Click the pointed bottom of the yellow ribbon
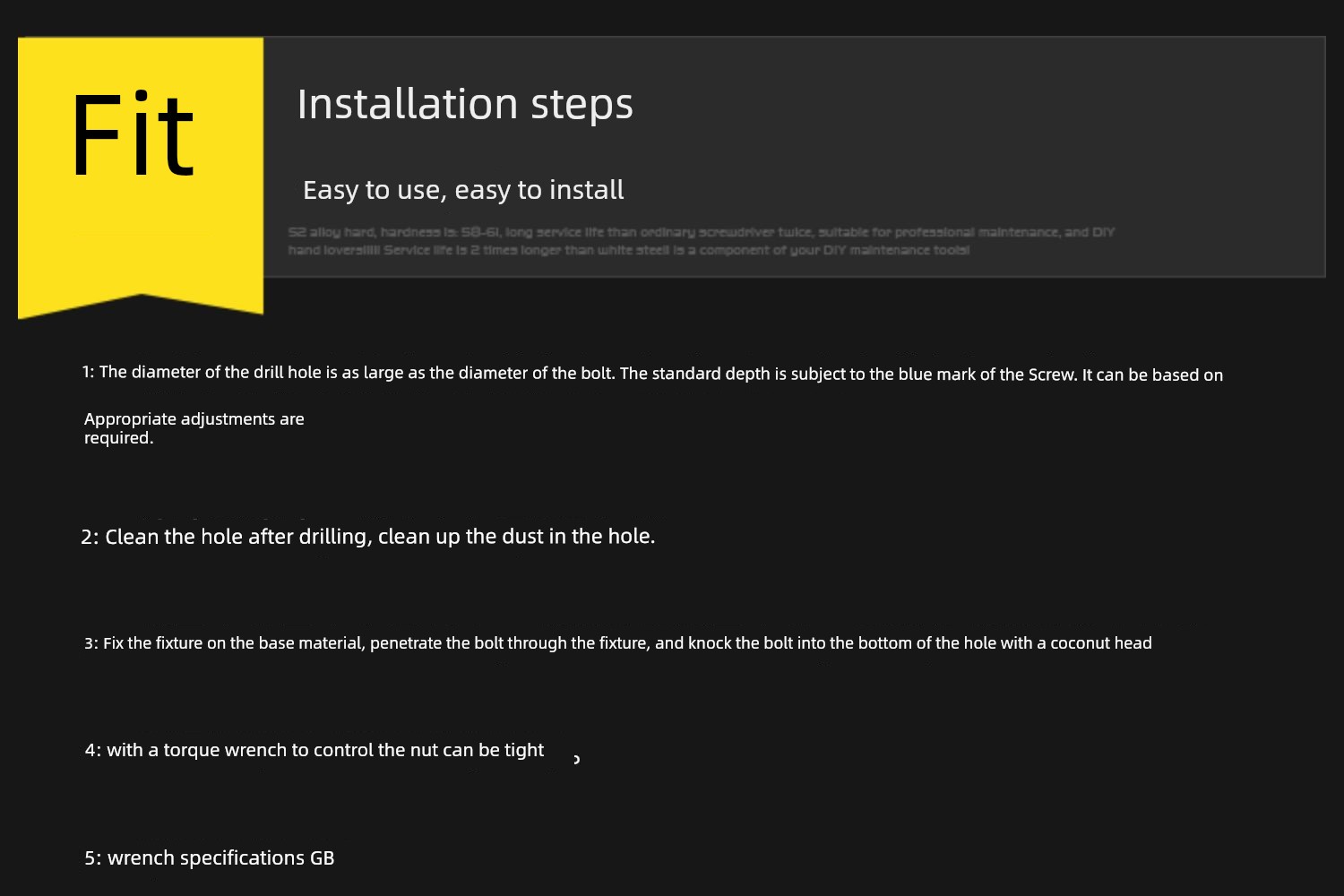Image resolution: width=1344 pixels, height=896 pixels. click(x=141, y=305)
